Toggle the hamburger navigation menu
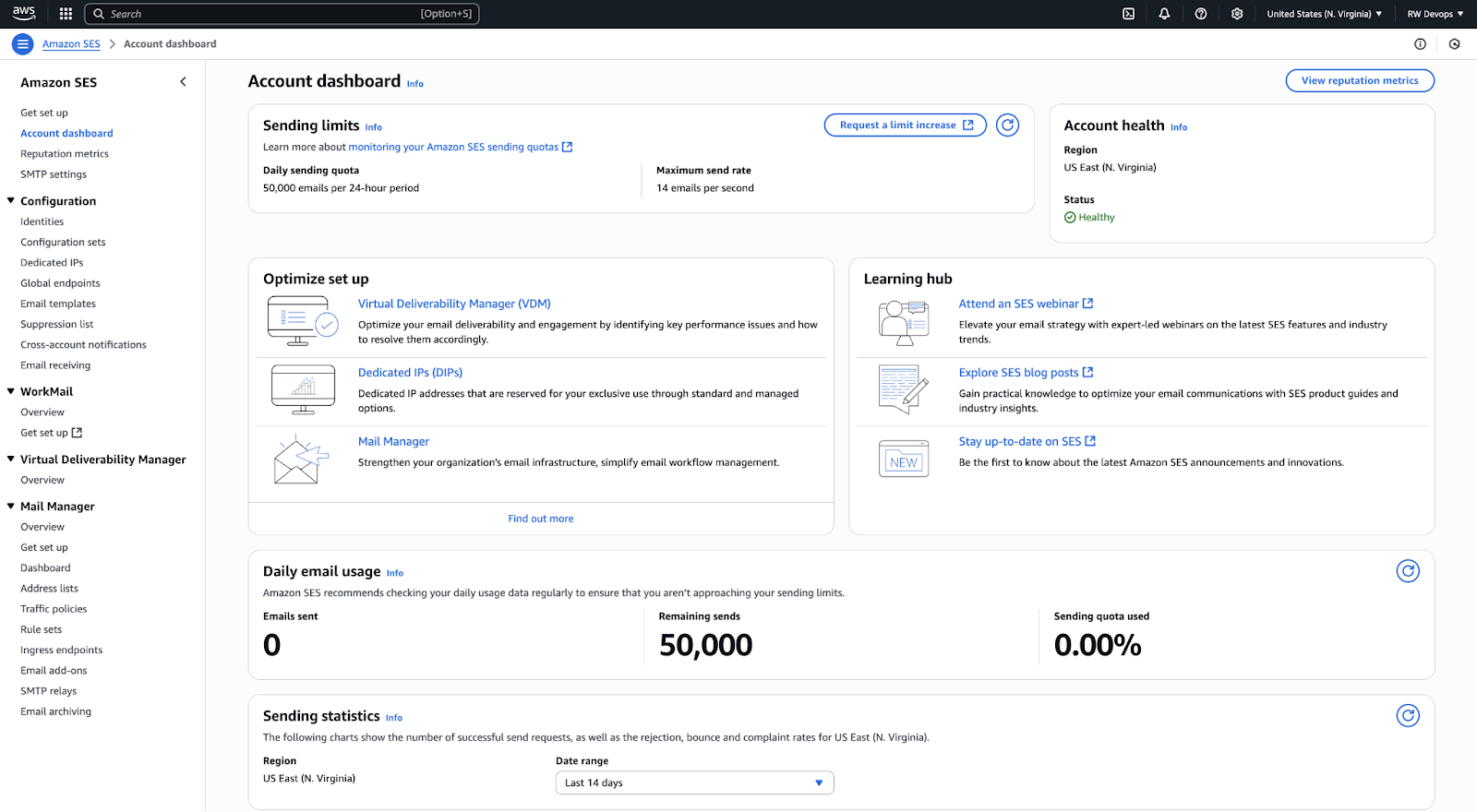Screen dimensions: 1477x812 click(x=22, y=44)
